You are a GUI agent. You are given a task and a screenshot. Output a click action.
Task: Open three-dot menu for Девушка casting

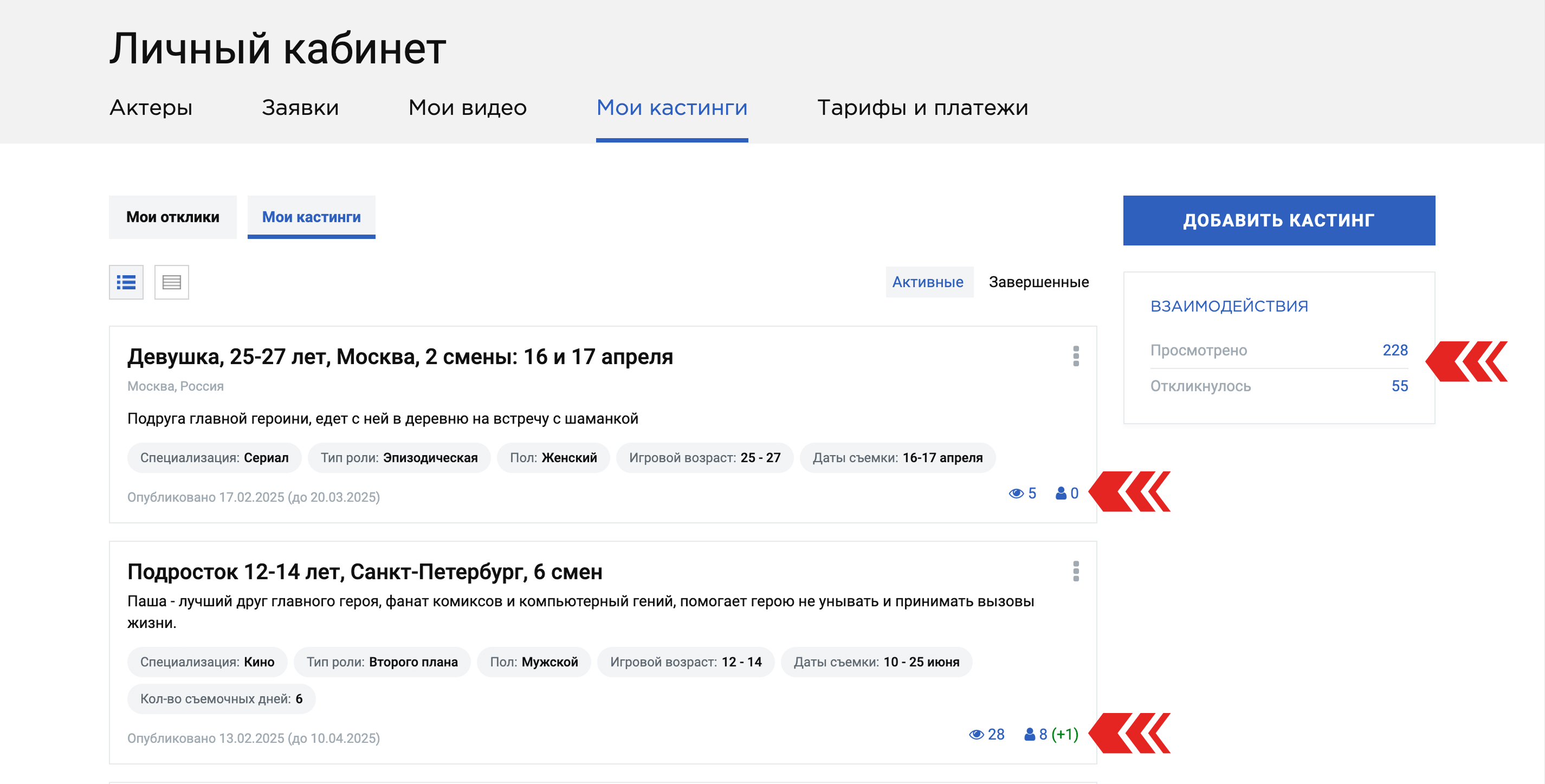(1075, 356)
